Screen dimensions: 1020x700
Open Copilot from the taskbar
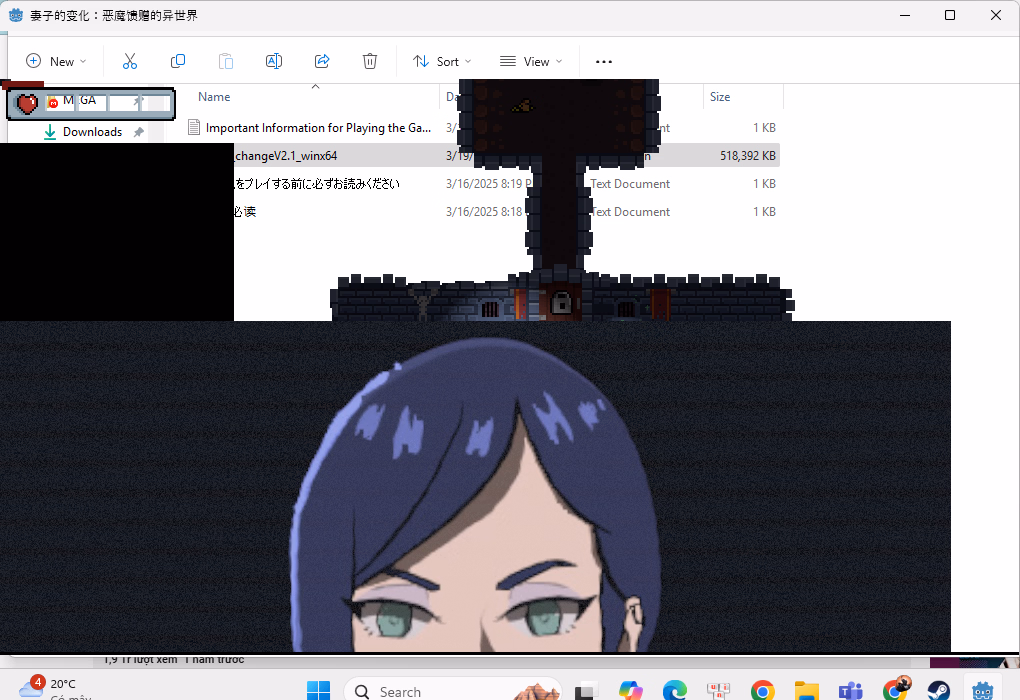630,691
